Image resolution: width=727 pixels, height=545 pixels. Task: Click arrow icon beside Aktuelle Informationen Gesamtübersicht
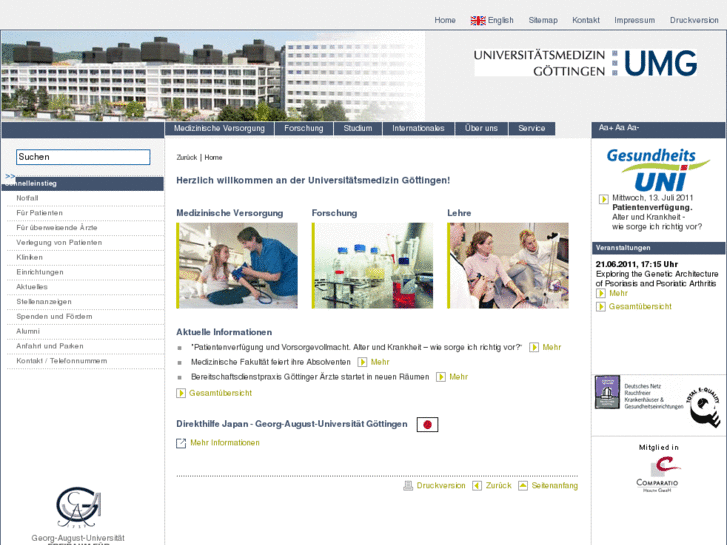180,393
